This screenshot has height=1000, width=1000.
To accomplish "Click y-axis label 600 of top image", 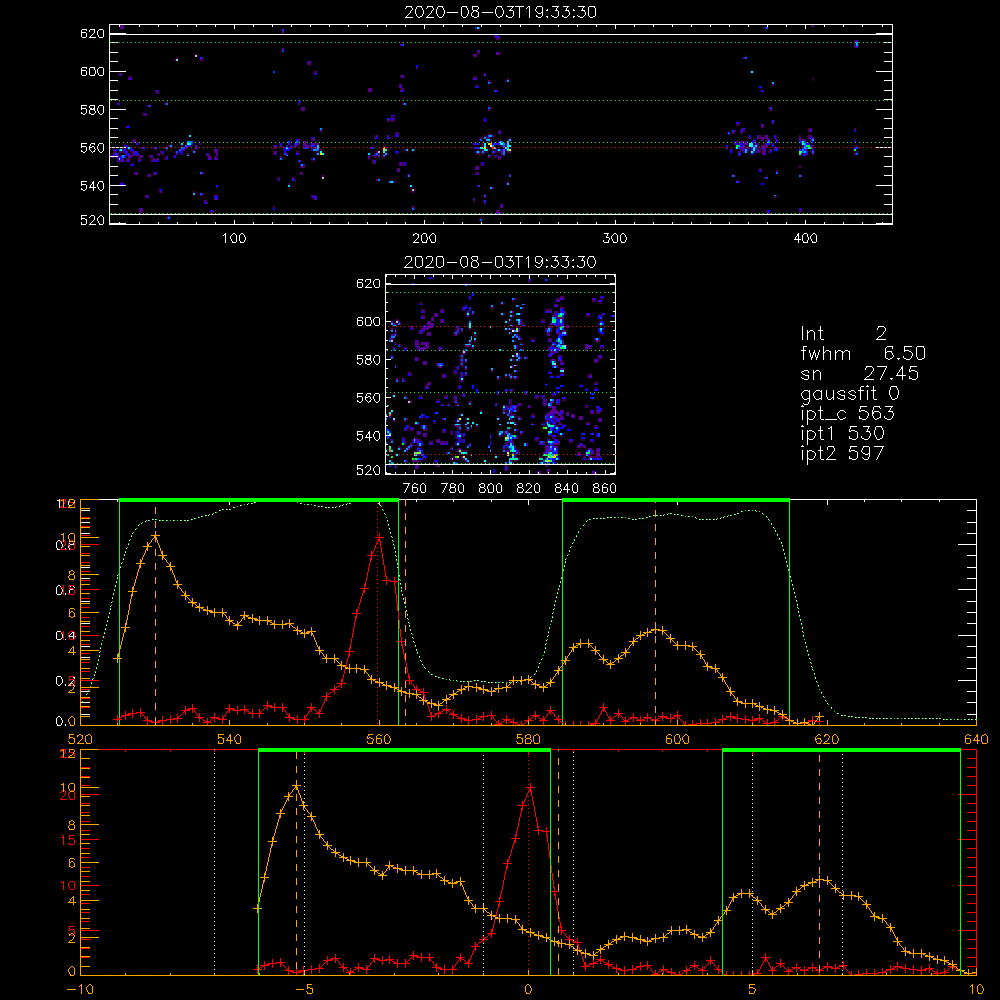I will point(92,71).
